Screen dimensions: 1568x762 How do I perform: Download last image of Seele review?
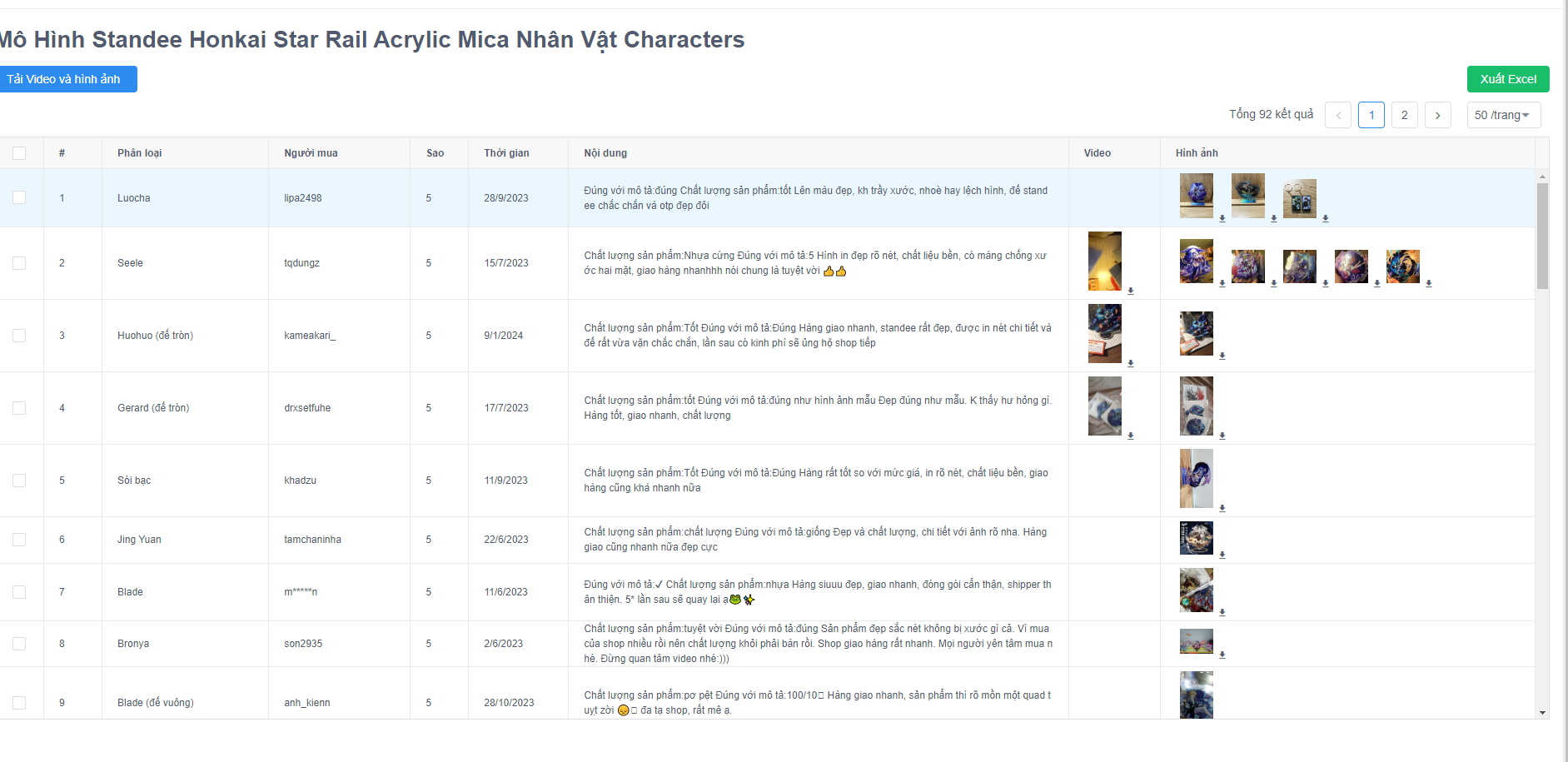coord(1429,284)
